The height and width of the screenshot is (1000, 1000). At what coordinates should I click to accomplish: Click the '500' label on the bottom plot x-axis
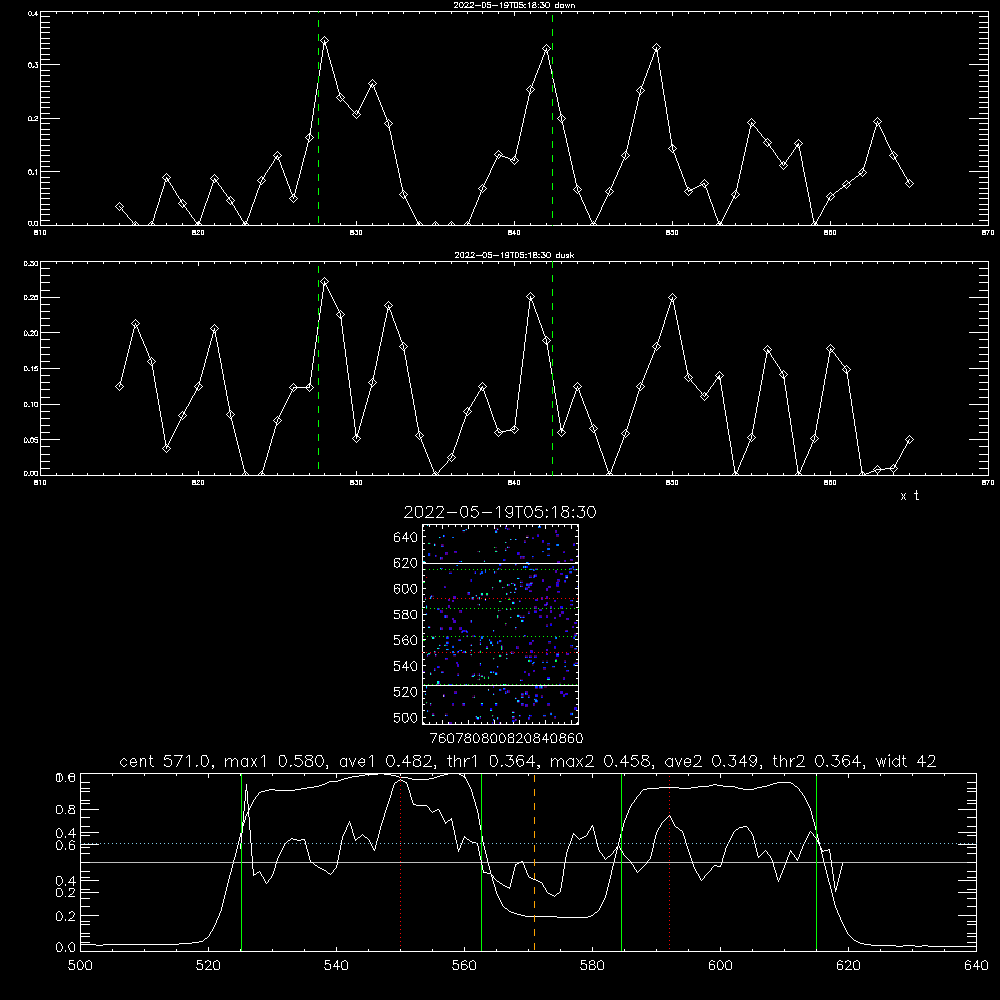tap(80, 966)
